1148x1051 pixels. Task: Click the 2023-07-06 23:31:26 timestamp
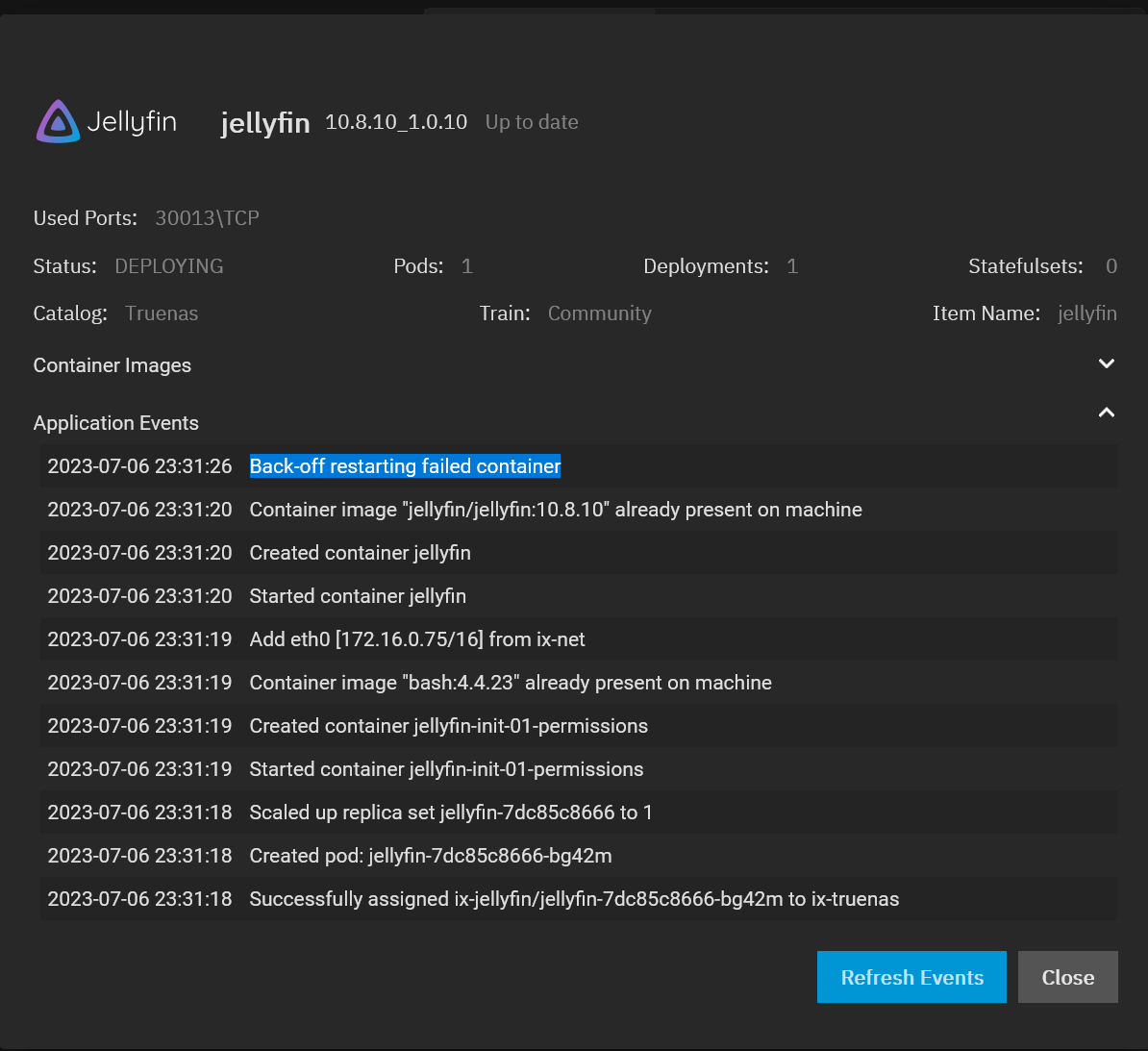(139, 466)
